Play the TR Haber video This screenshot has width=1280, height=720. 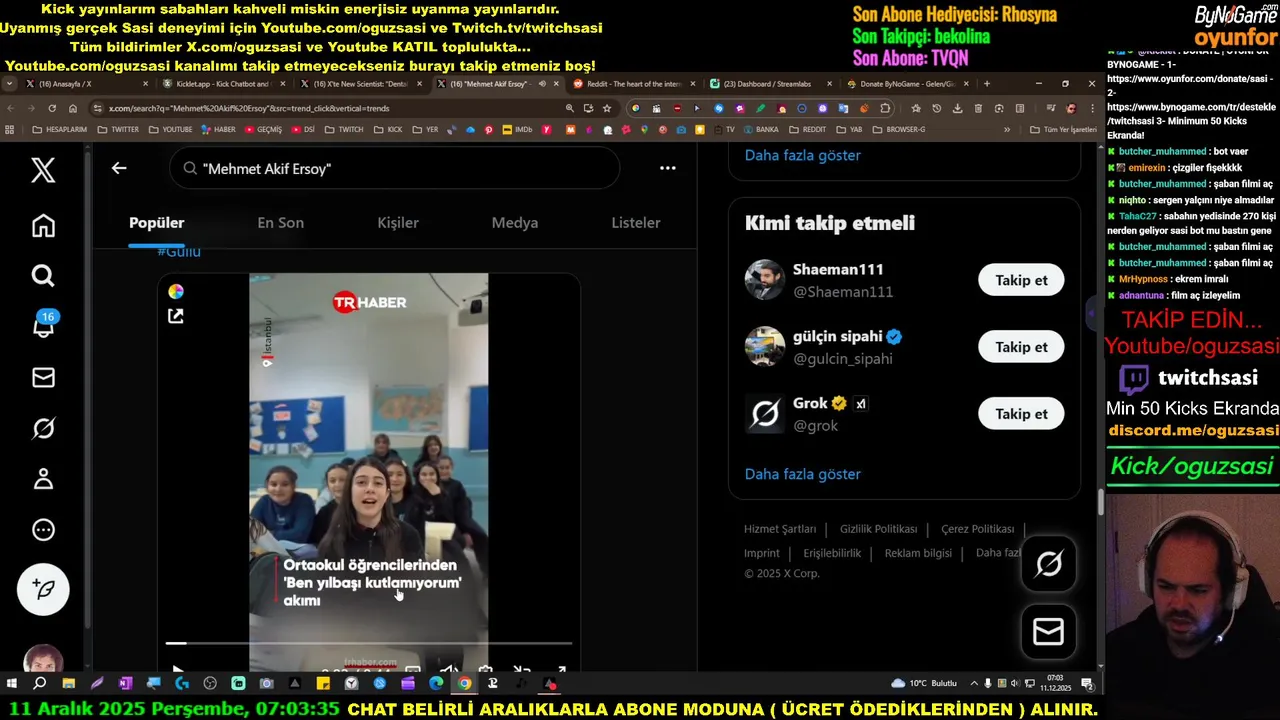[177, 670]
